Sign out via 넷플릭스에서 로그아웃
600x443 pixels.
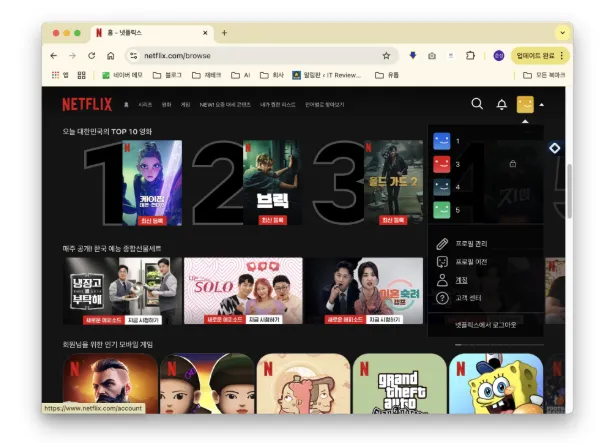coord(485,325)
